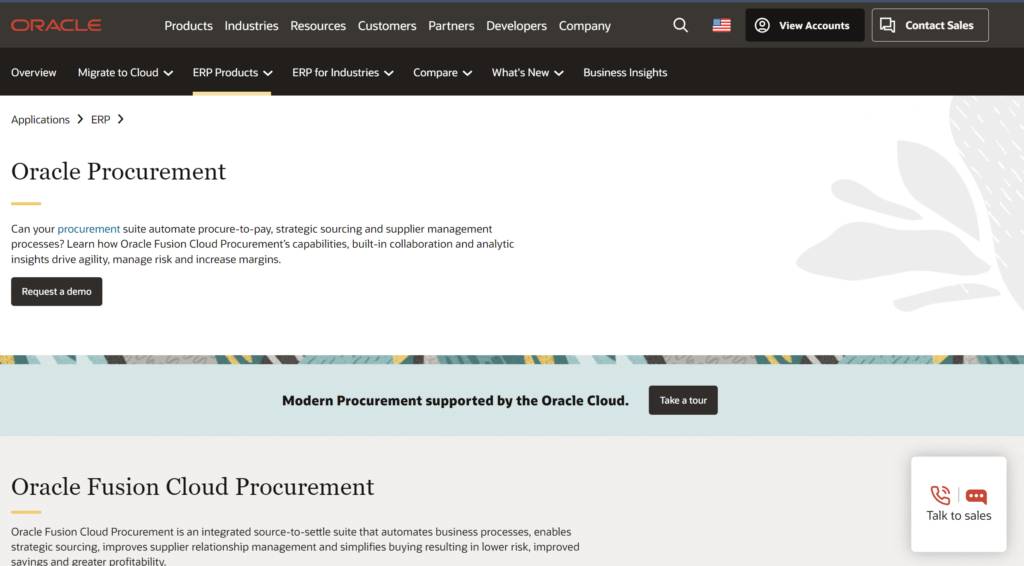
Task: Click the user profile icon in View Accounts
Action: [762, 26]
